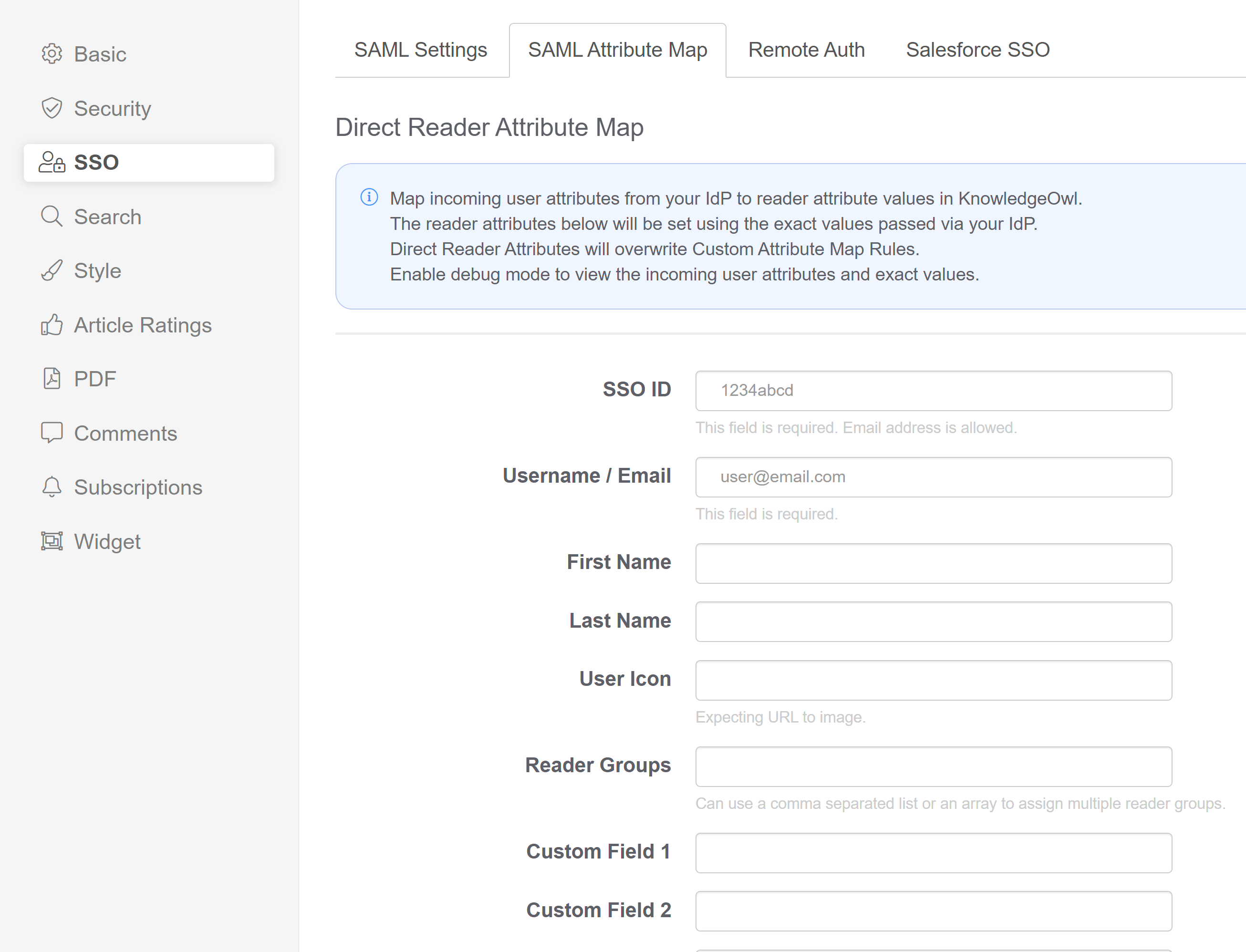Click the Widget frame icon
Viewport: 1246px width, 952px height.
[x=52, y=541]
